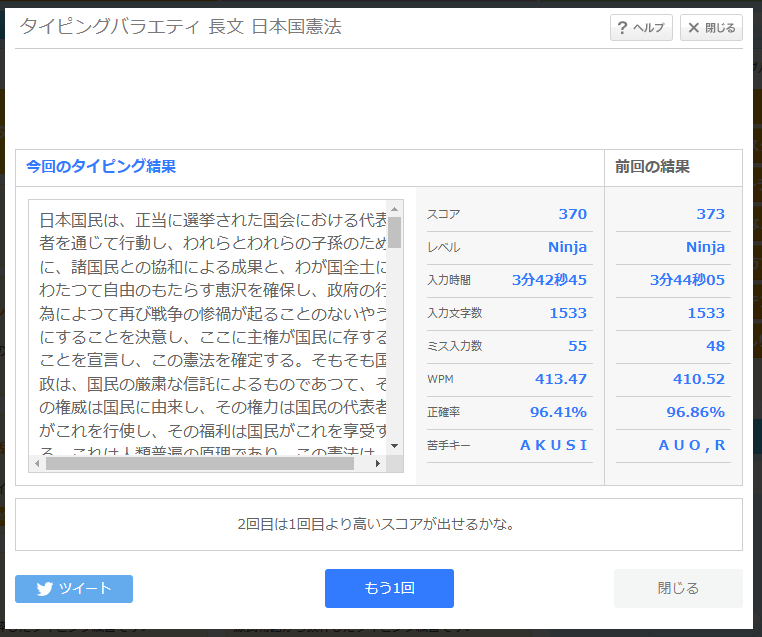Select the 今回のタイピング結果 heading
The height and width of the screenshot is (637, 762).
click(x=102, y=167)
